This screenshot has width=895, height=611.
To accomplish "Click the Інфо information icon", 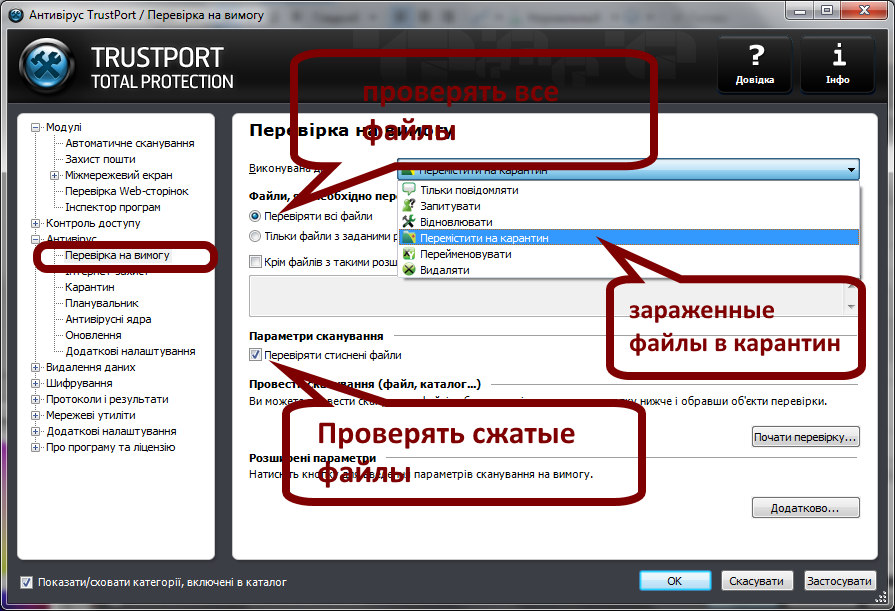I will (x=838, y=58).
